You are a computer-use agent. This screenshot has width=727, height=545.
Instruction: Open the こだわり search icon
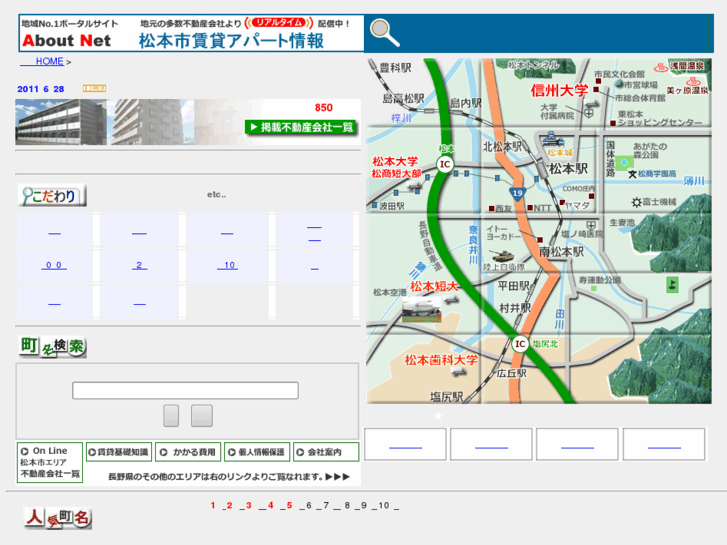tap(52, 195)
